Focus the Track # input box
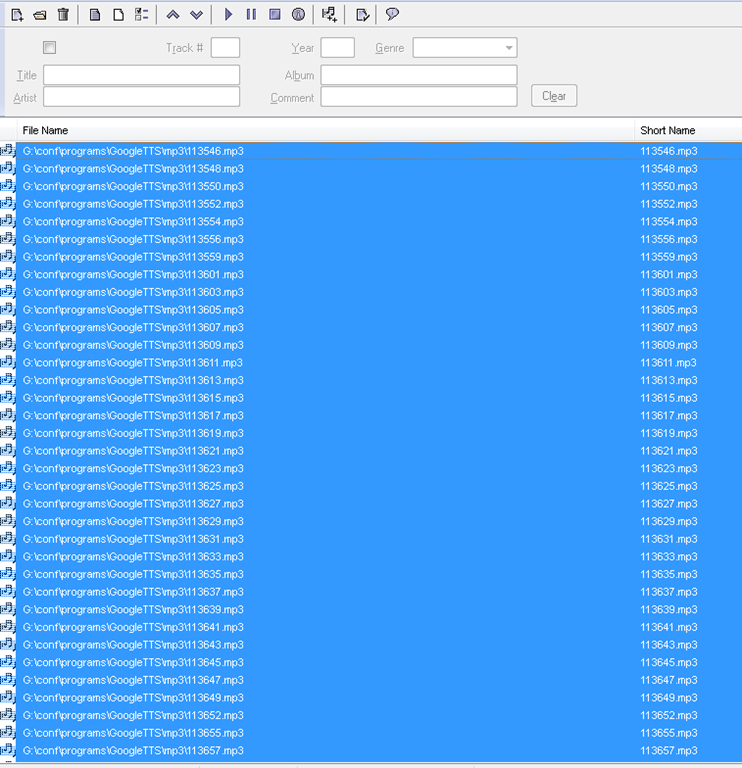The height and width of the screenshot is (768, 742). (225, 48)
